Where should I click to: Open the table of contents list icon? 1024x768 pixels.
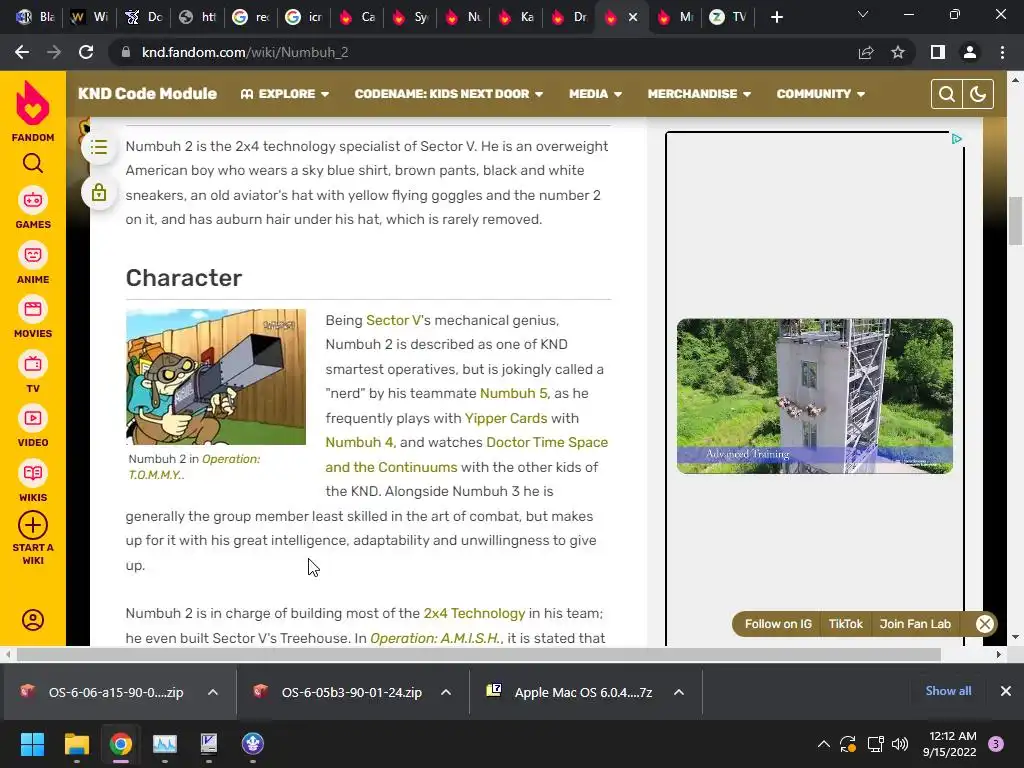click(x=99, y=147)
